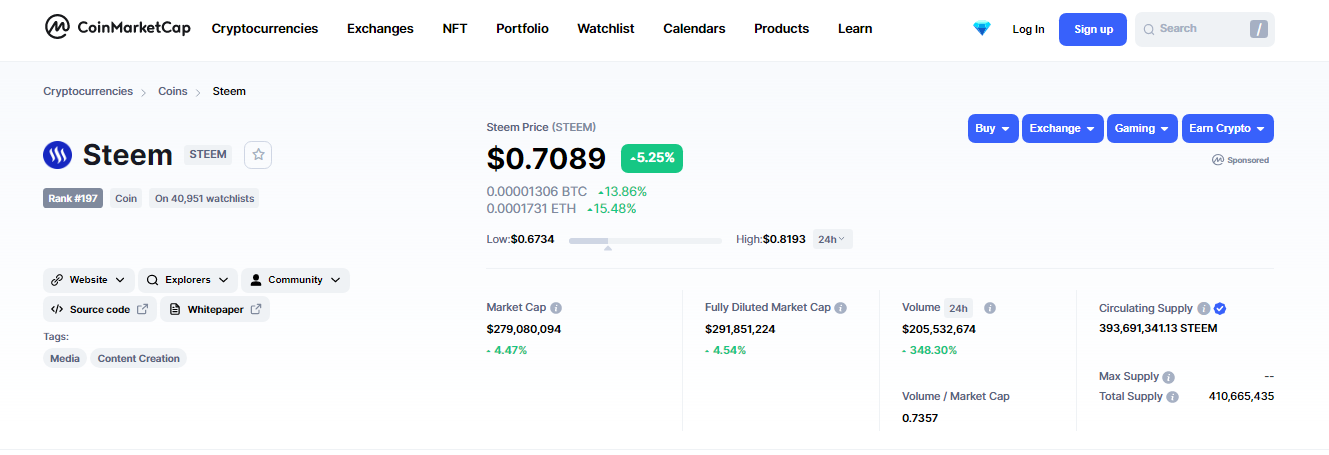Click the Source code external link icon
This screenshot has height=455, width=1329.
[x=143, y=309]
